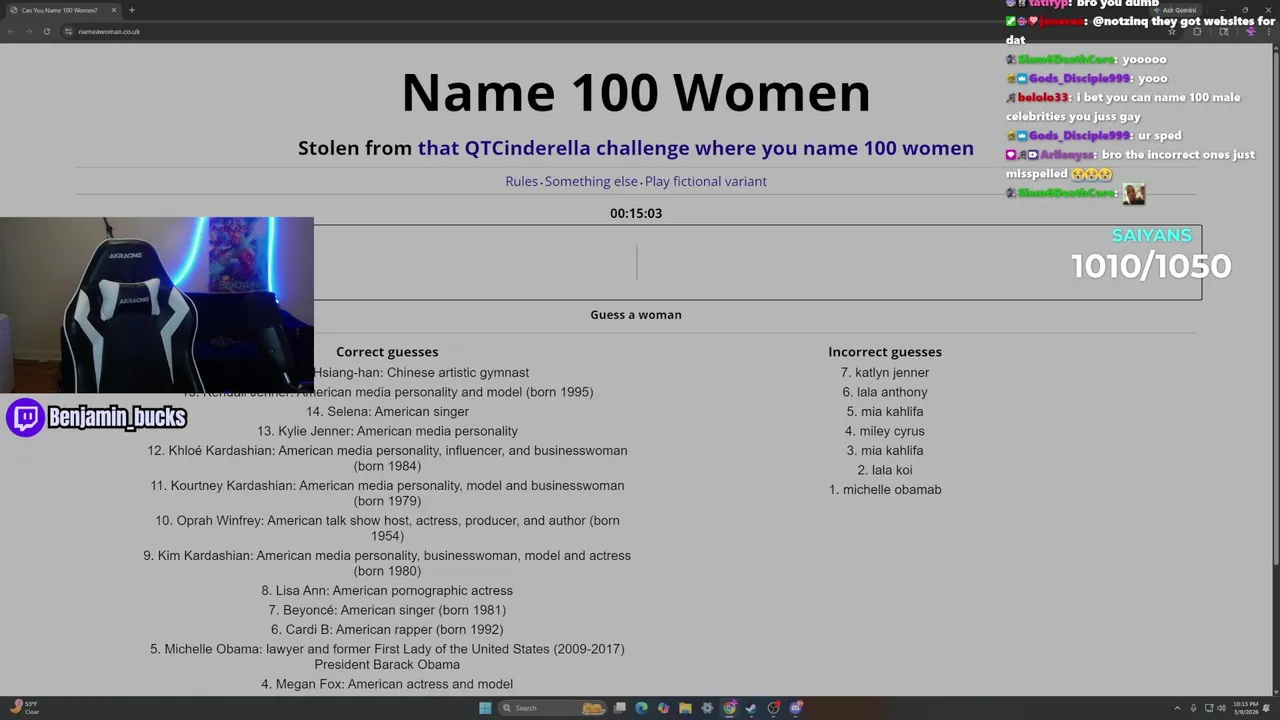
Task: Open the QTCinderella challenge link
Action: tap(695, 148)
